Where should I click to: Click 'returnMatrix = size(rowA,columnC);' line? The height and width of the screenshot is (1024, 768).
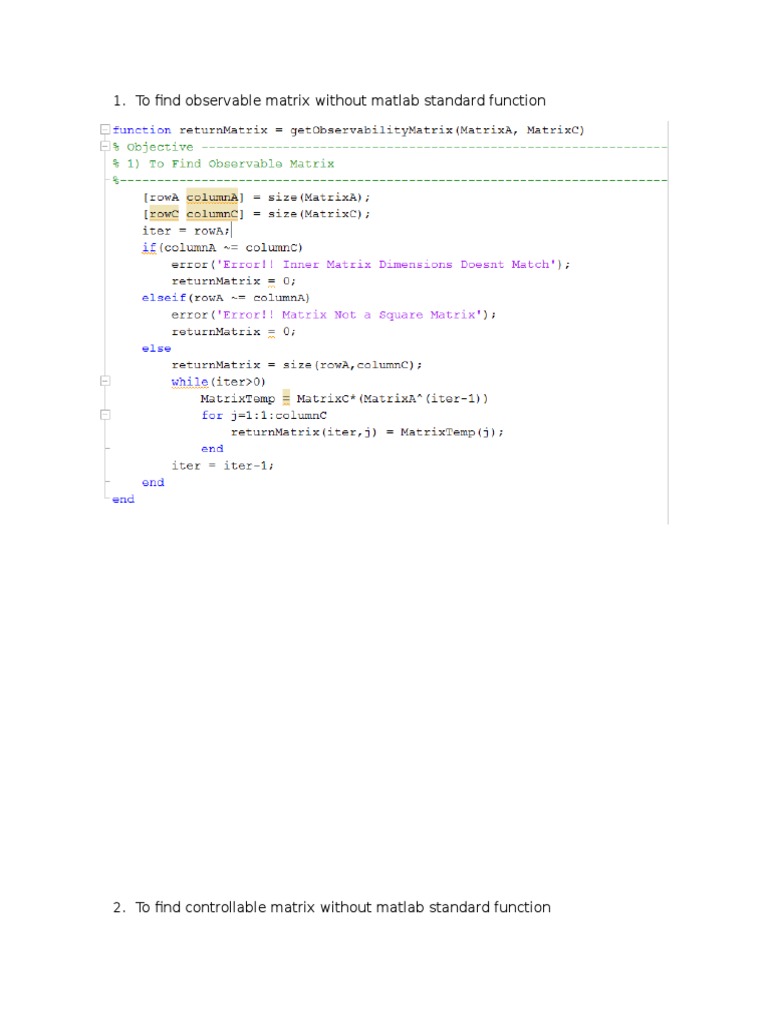[296, 365]
